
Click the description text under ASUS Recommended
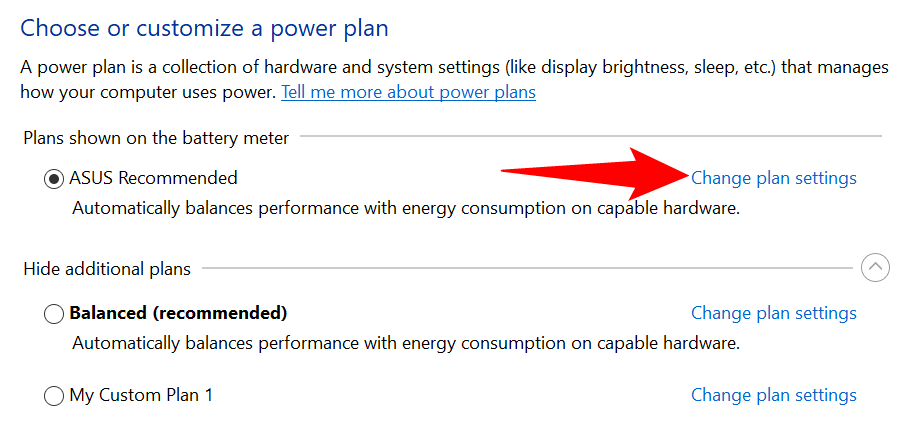click(405, 208)
